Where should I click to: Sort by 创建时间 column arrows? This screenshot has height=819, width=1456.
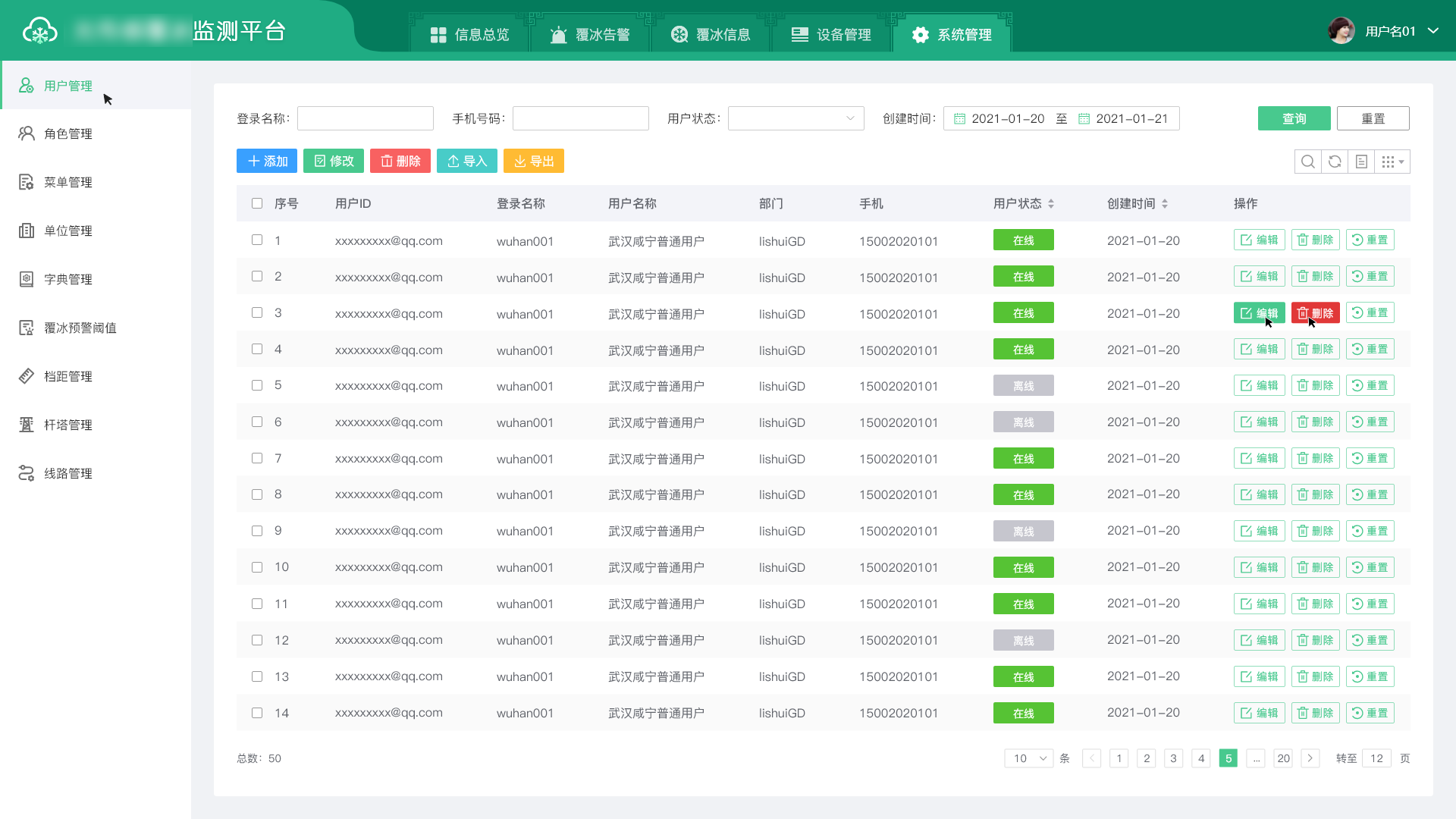point(1165,204)
